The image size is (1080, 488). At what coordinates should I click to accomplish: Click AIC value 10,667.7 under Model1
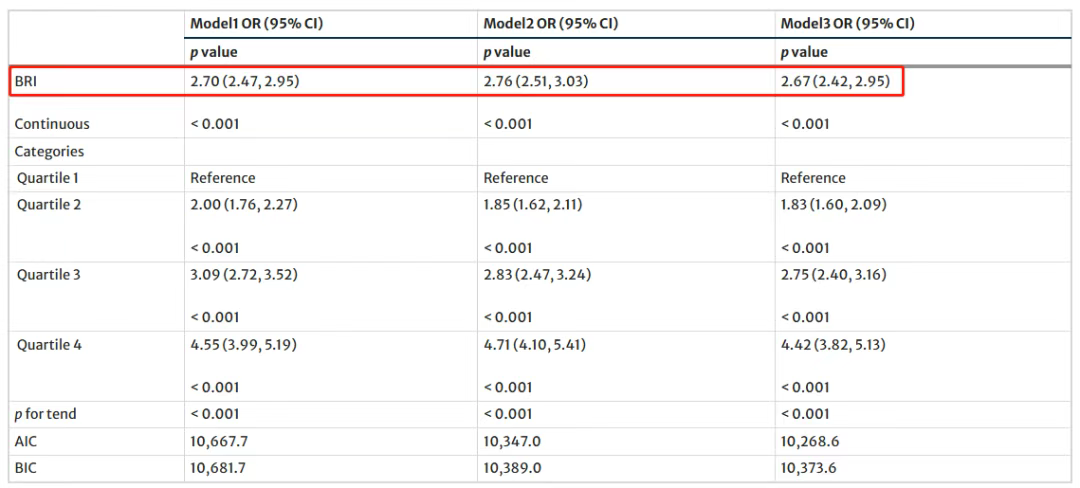218,441
